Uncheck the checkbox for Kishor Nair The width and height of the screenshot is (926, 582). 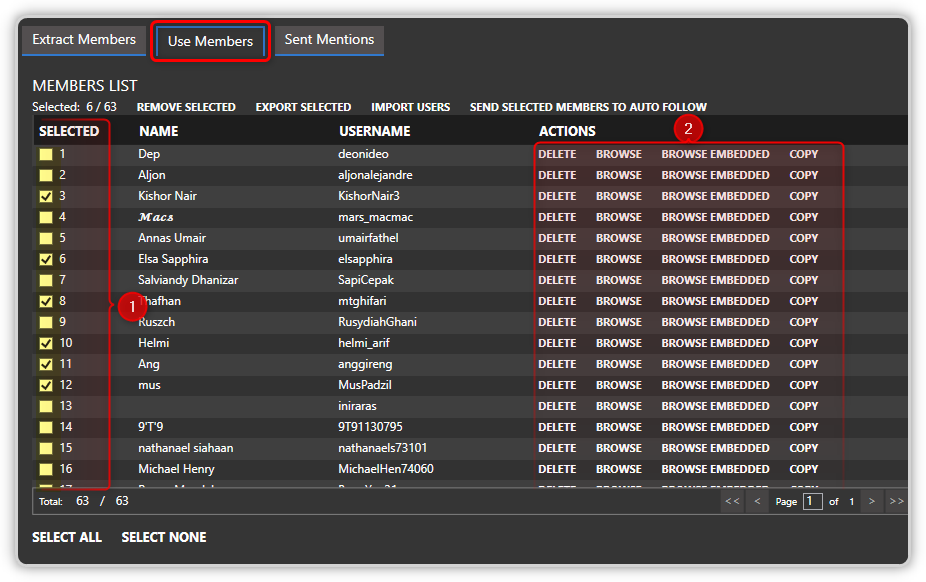point(46,197)
